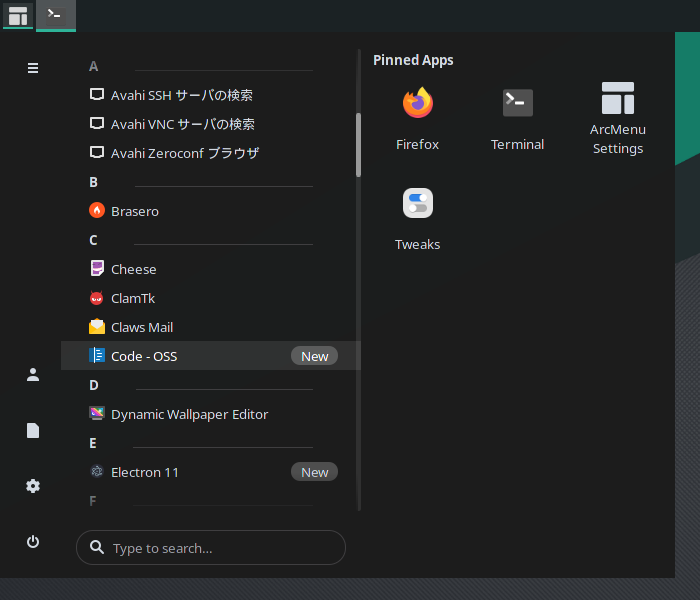Click the Type to search field
Image resolution: width=700 pixels, height=600 pixels.
tap(211, 547)
